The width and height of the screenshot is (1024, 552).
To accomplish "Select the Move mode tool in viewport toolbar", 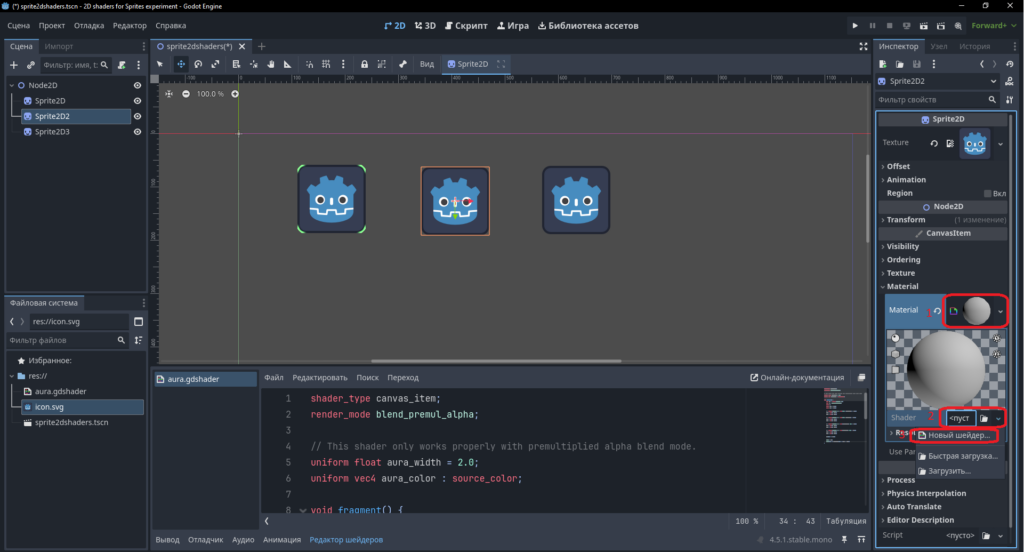I will (x=181, y=64).
